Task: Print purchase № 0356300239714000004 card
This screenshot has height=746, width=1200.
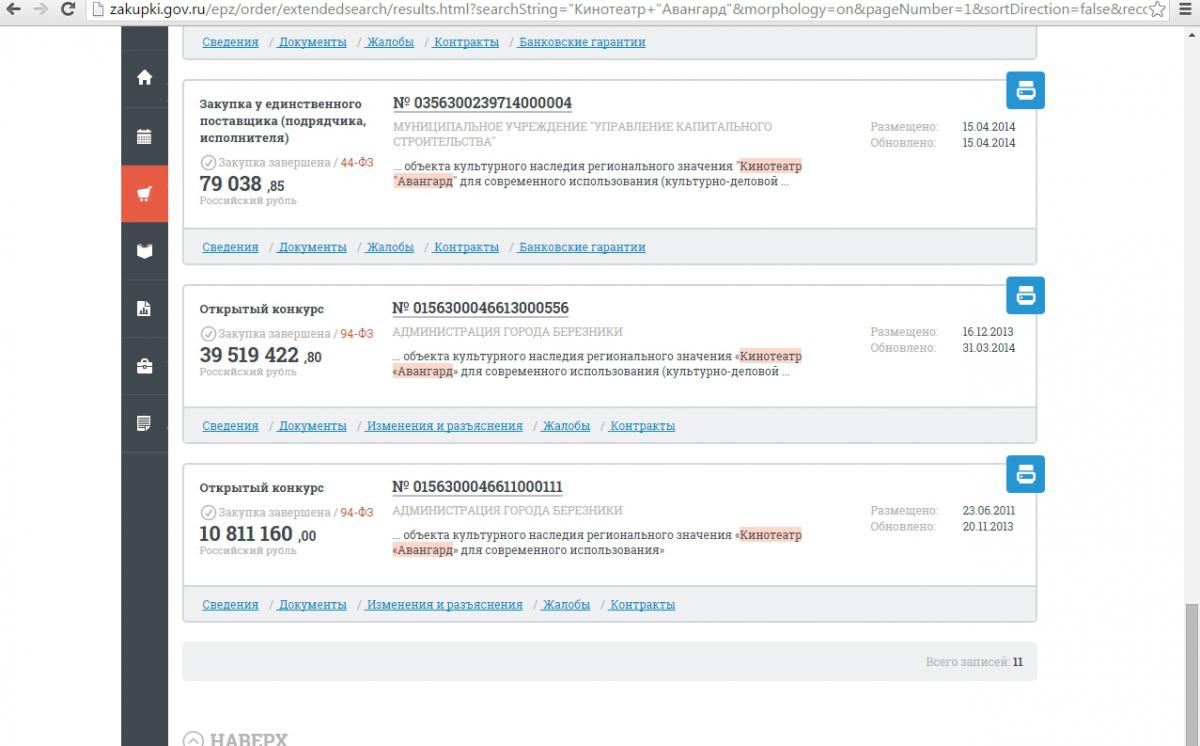Action: click(1025, 91)
